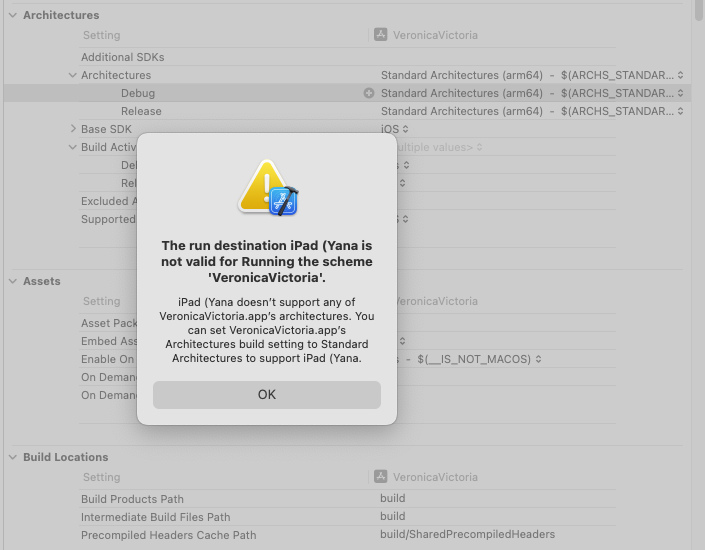Screen dimensions: 705x550
Task: Click the vertical scrollbar thumb
Action: (699, 10)
